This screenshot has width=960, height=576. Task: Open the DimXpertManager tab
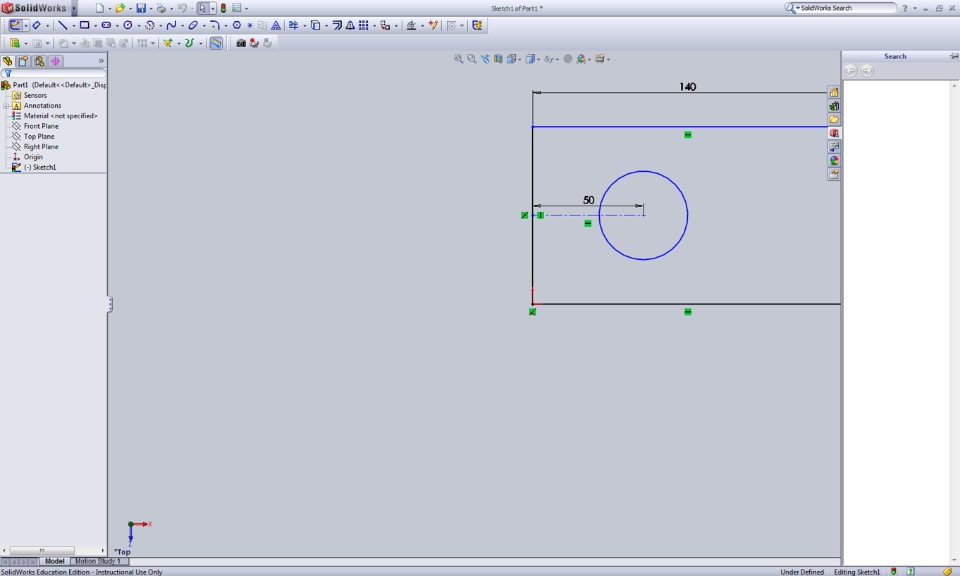55,61
